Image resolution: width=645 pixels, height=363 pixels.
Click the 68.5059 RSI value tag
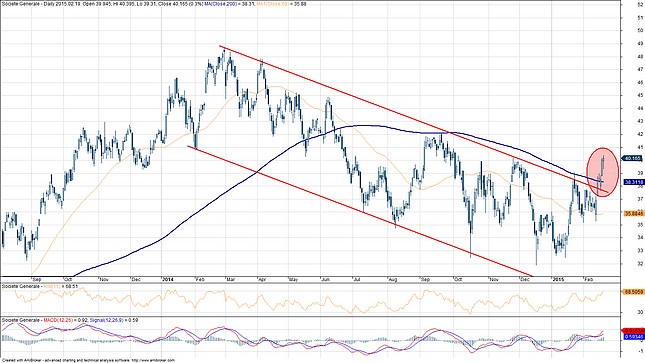(633, 292)
